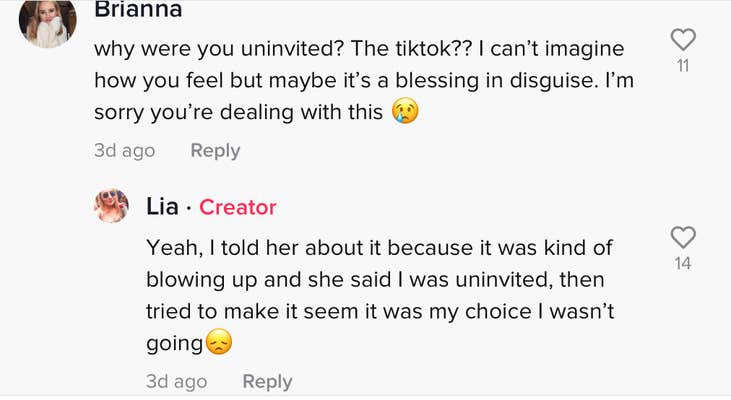Click the 3d ago timestamp under Brianna's comment
Viewport: 731px width, 400px height.
coord(124,151)
